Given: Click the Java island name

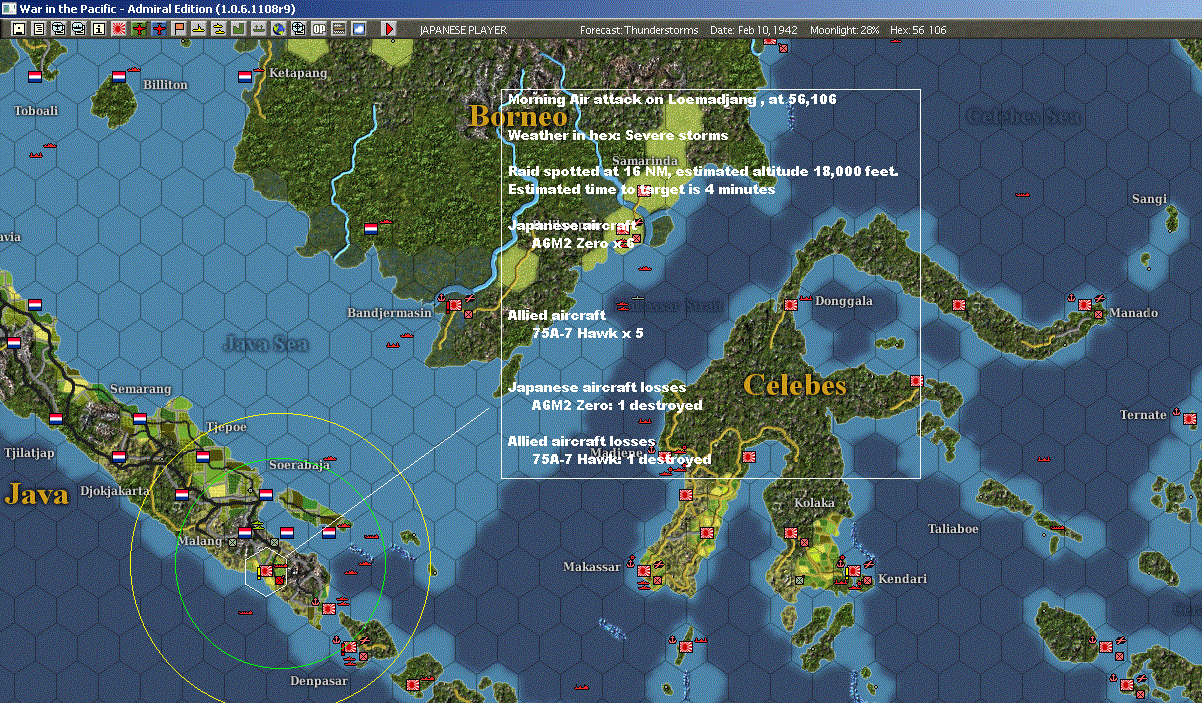Looking at the screenshot, I should click(37, 494).
